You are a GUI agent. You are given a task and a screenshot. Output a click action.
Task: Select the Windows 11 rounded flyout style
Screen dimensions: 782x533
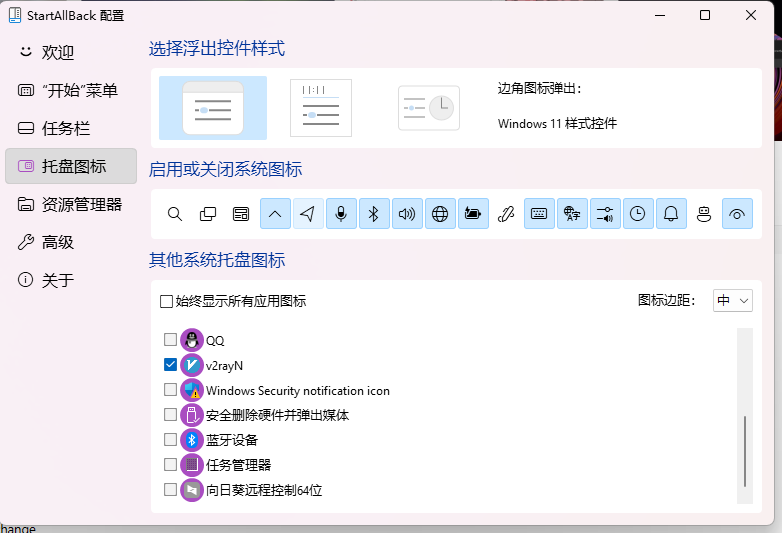point(213,108)
